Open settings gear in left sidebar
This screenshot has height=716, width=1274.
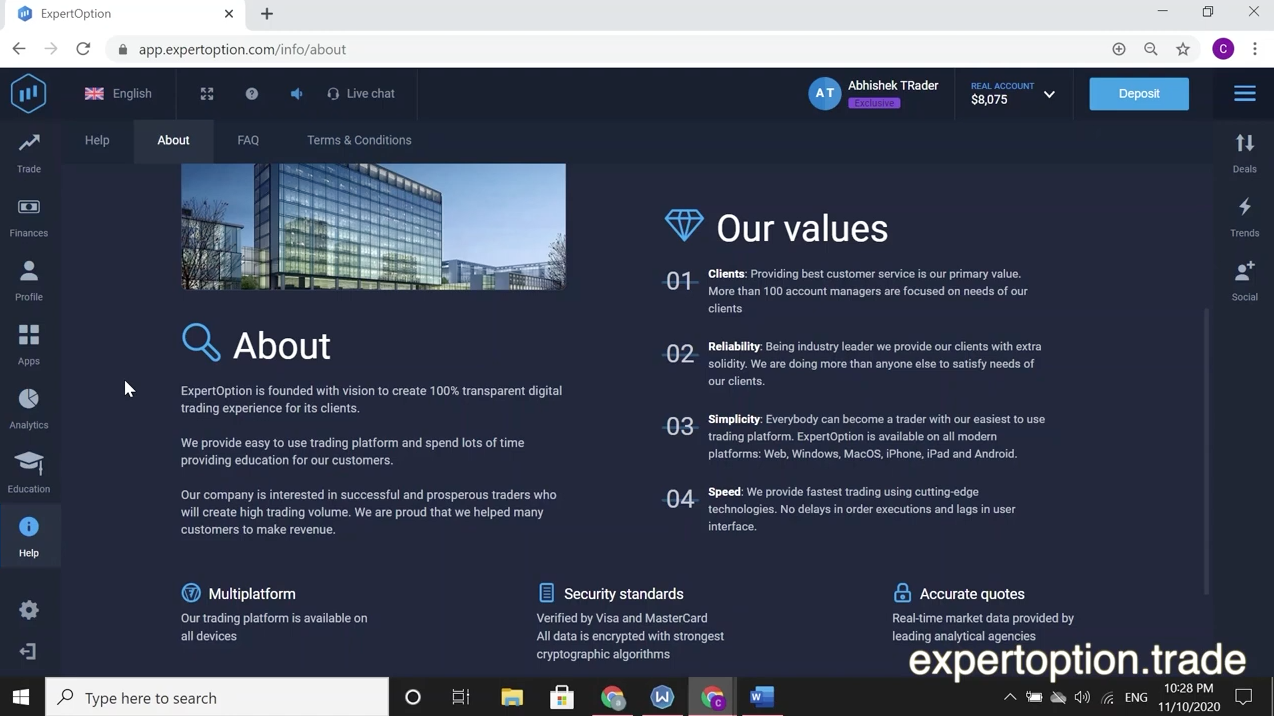pyautogui.click(x=29, y=610)
